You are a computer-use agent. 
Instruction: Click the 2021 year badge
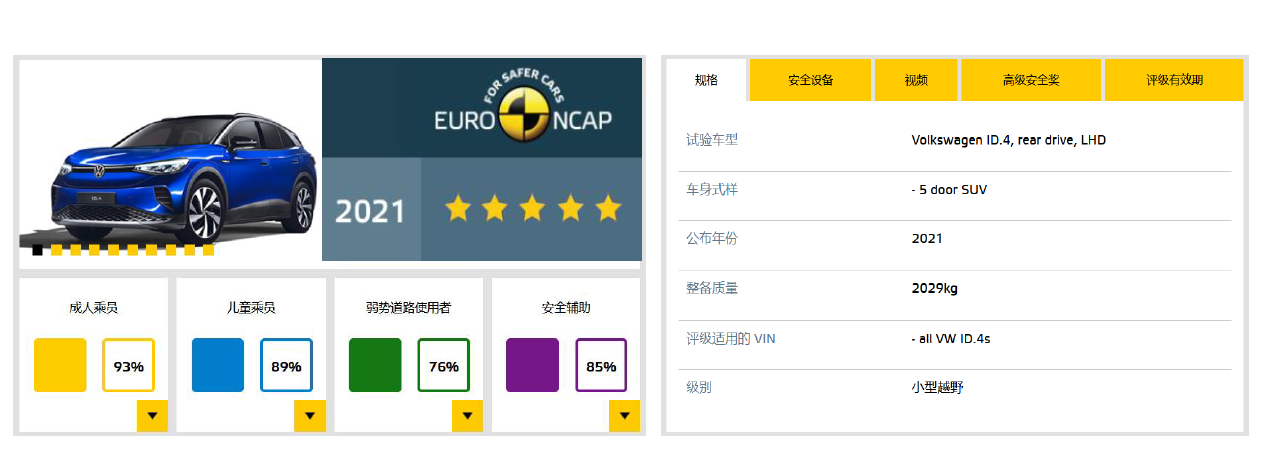[x=370, y=211]
